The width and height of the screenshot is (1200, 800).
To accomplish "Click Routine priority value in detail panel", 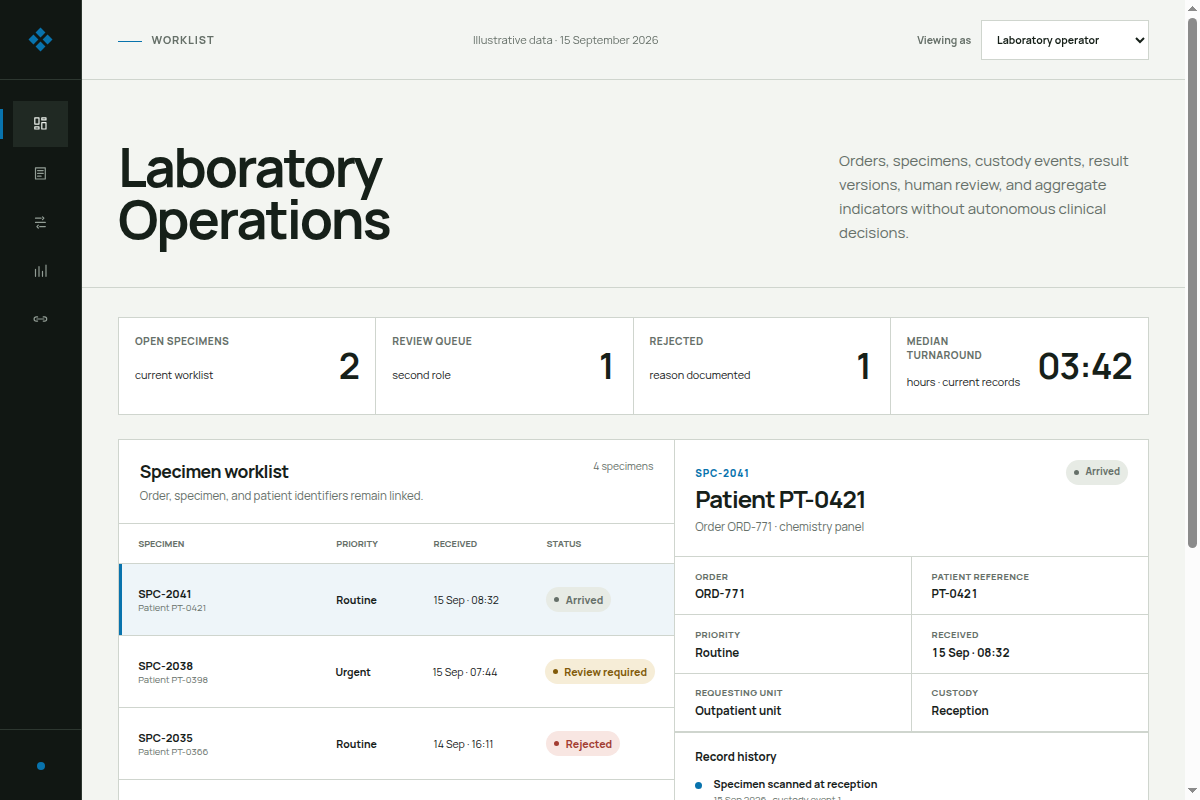I will point(717,653).
